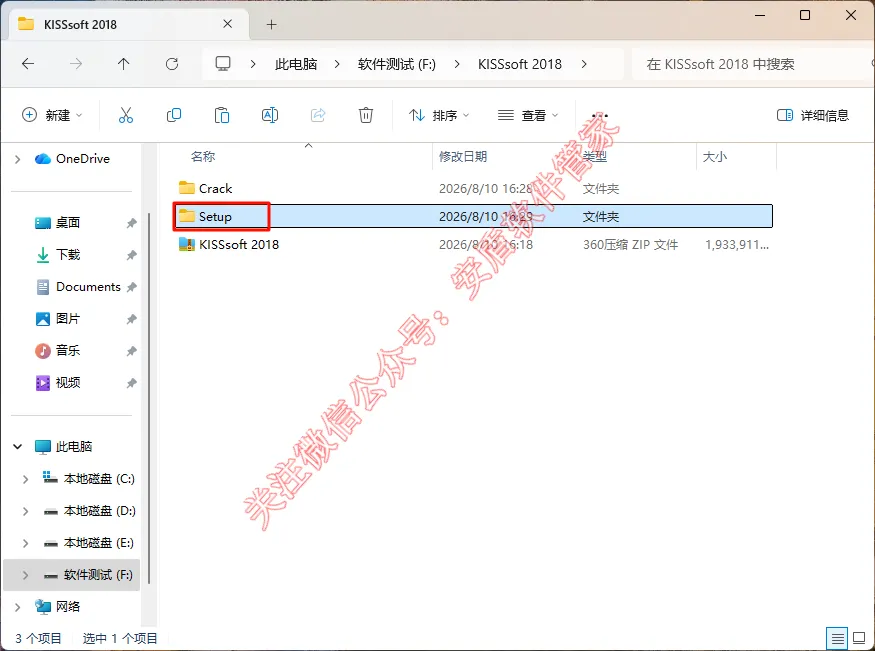This screenshot has width=875, height=651.
Task: Click the KISSsoft 2018 tab title
Action: (x=80, y=25)
